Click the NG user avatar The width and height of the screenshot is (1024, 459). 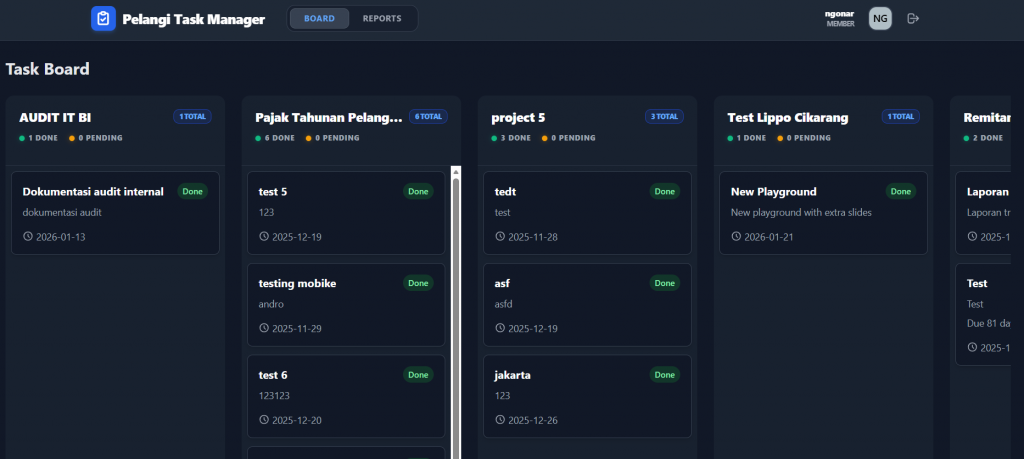coord(880,18)
